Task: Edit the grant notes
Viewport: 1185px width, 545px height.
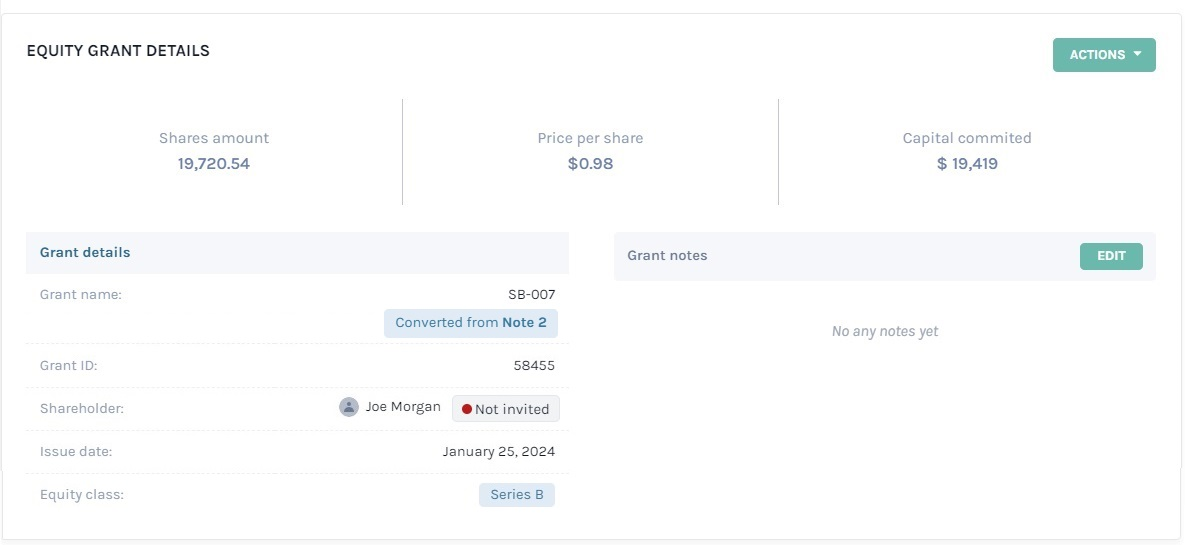Action: (1111, 256)
